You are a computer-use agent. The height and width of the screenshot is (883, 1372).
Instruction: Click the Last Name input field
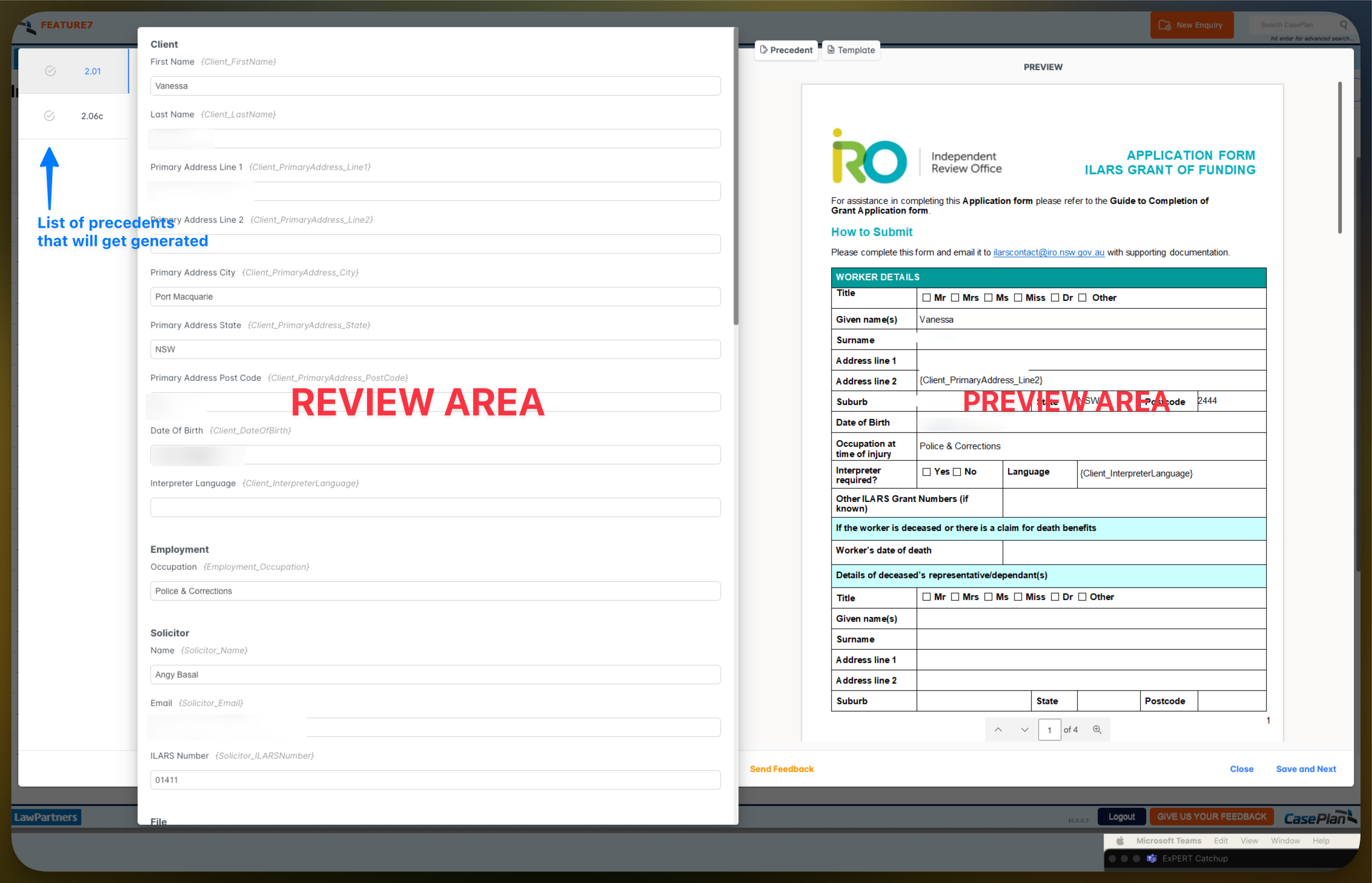436,139
